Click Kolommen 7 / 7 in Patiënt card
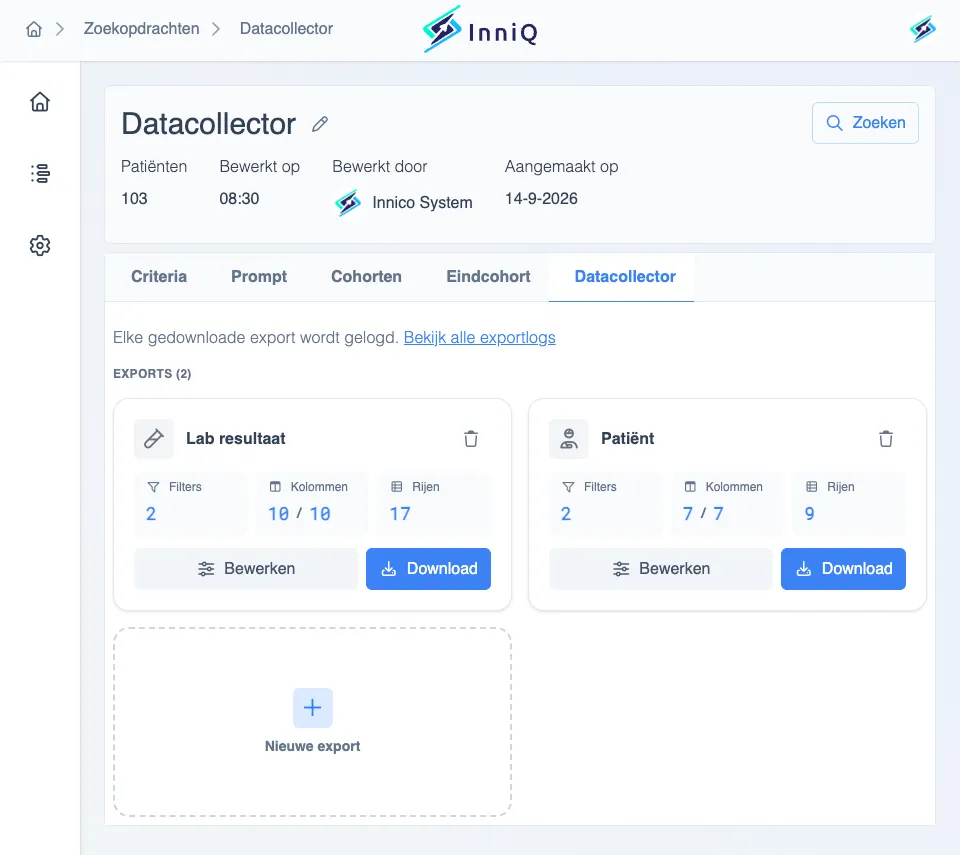The width and height of the screenshot is (960, 855). (727, 503)
